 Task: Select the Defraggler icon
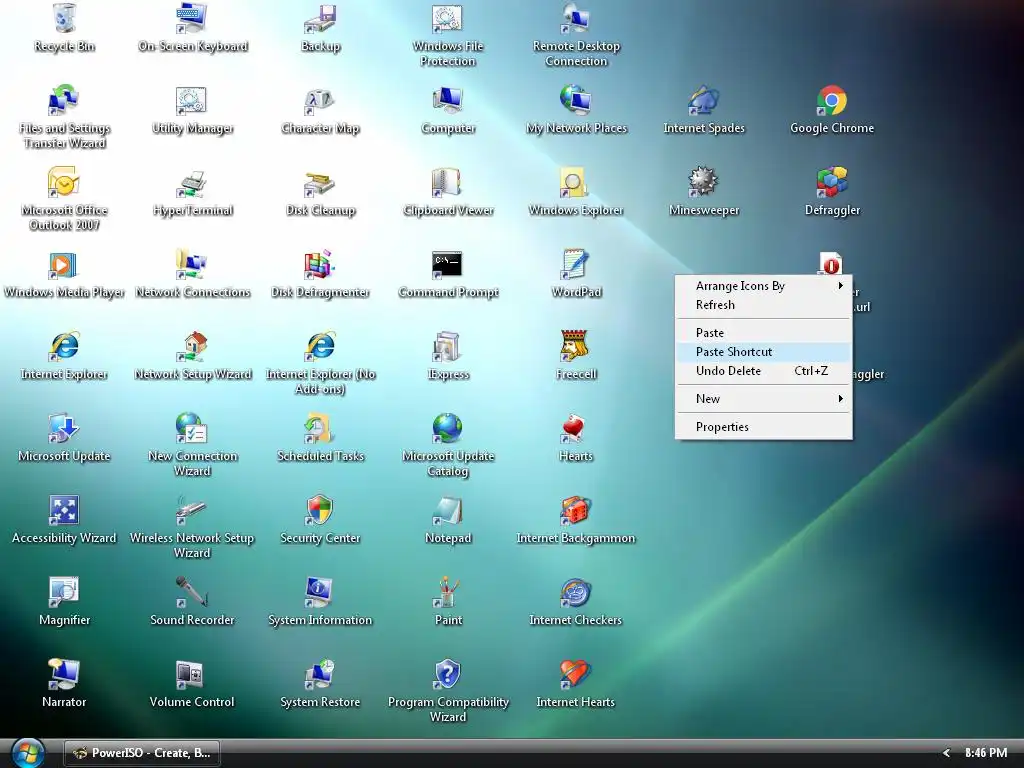pos(832,182)
